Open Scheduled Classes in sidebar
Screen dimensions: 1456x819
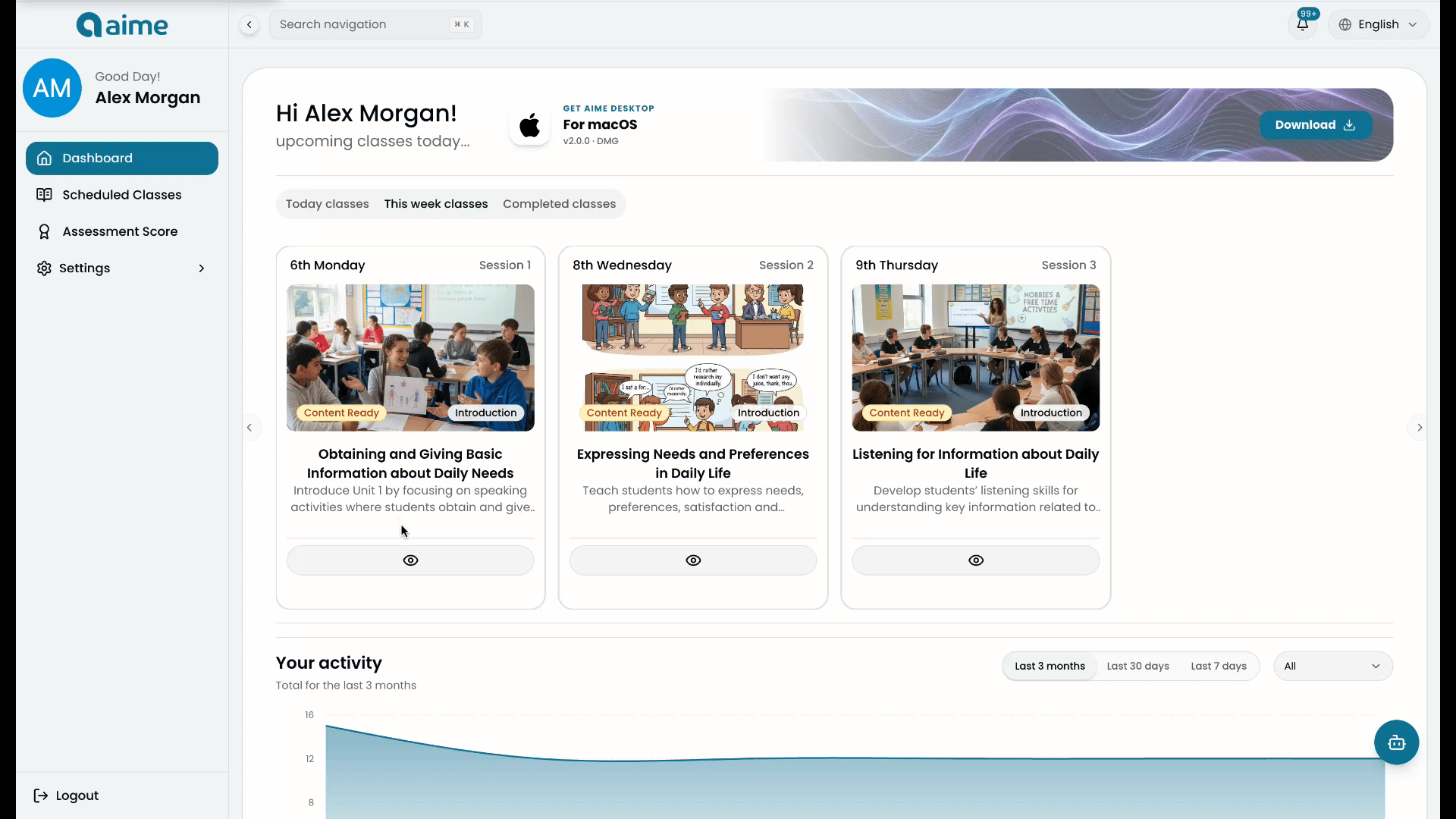click(x=122, y=195)
